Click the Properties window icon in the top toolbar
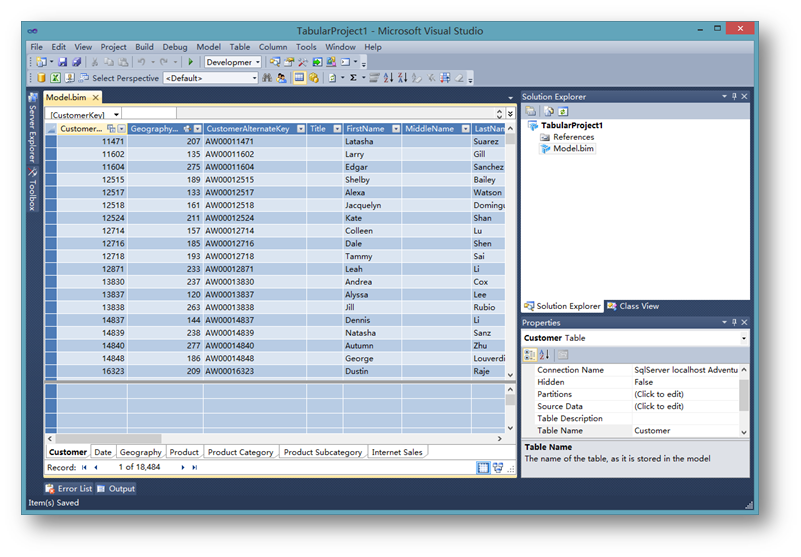 (x=289, y=62)
